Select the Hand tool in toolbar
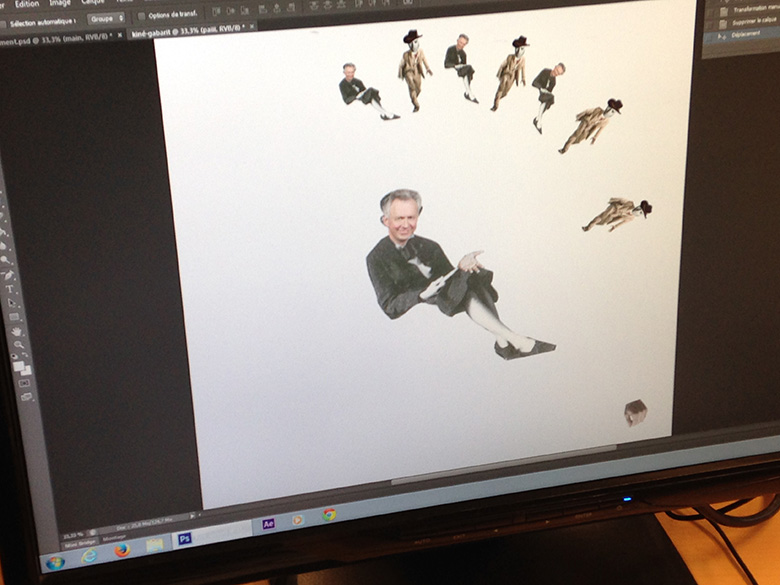 coord(15,332)
